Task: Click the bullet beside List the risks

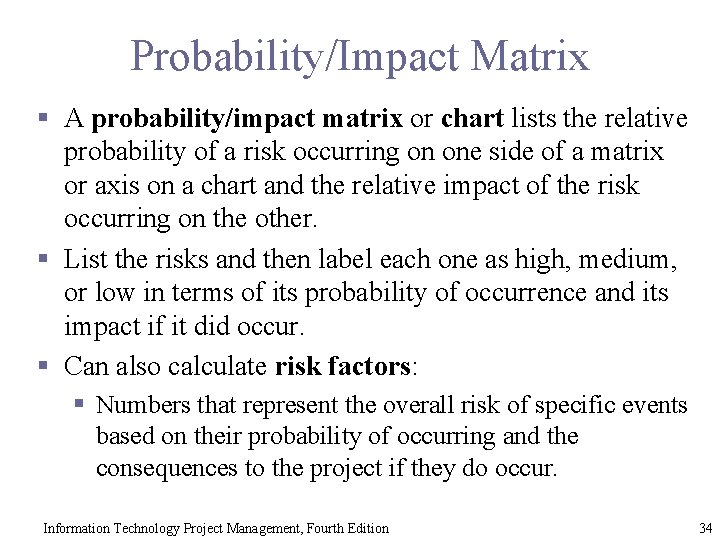Action: click(x=43, y=258)
